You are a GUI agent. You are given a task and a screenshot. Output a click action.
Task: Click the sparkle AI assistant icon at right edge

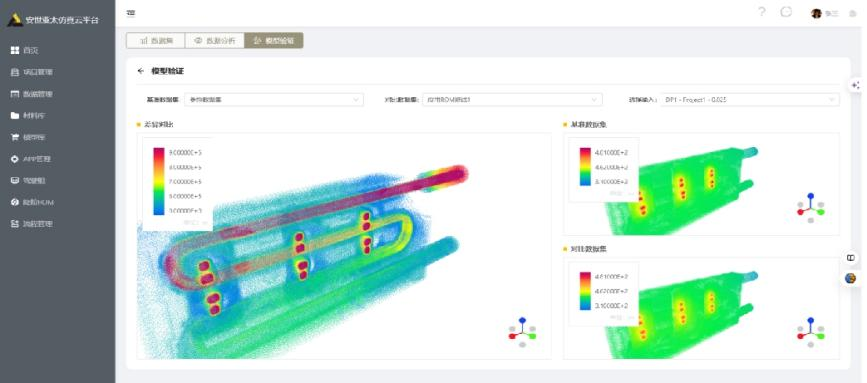pos(856,85)
